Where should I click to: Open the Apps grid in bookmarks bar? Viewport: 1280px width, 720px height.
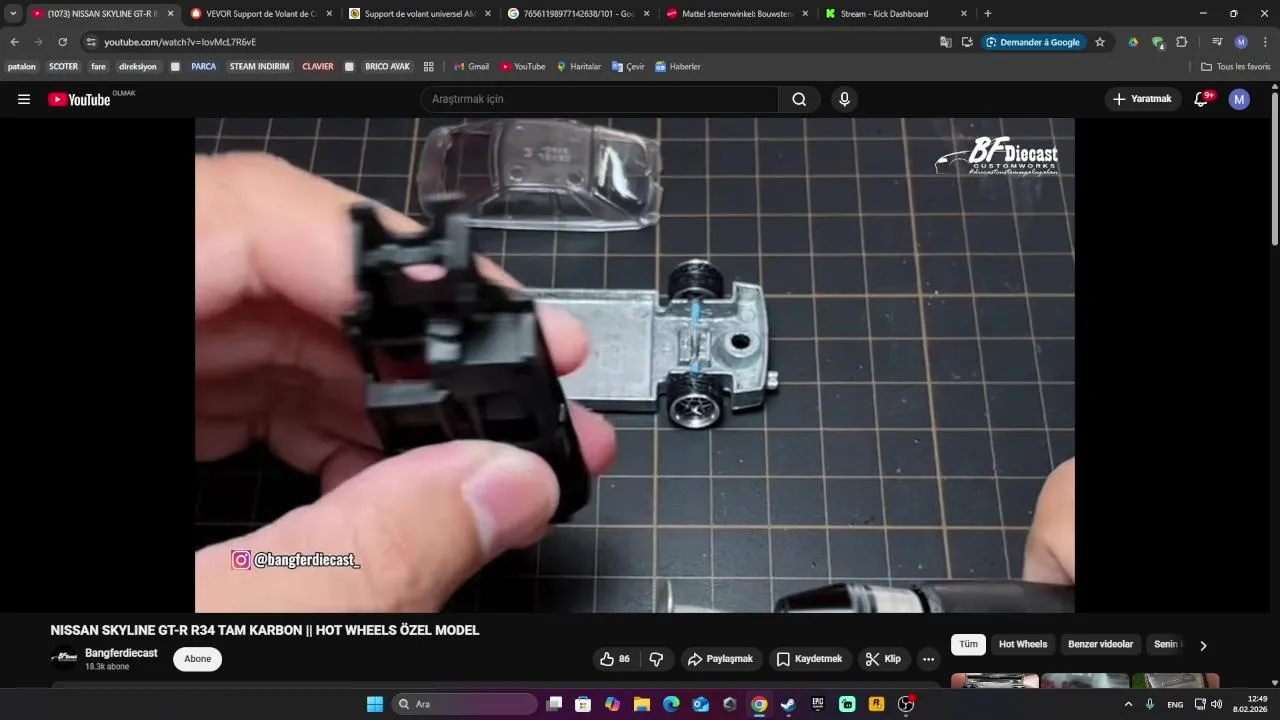pyautogui.click(x=429, y=67)
